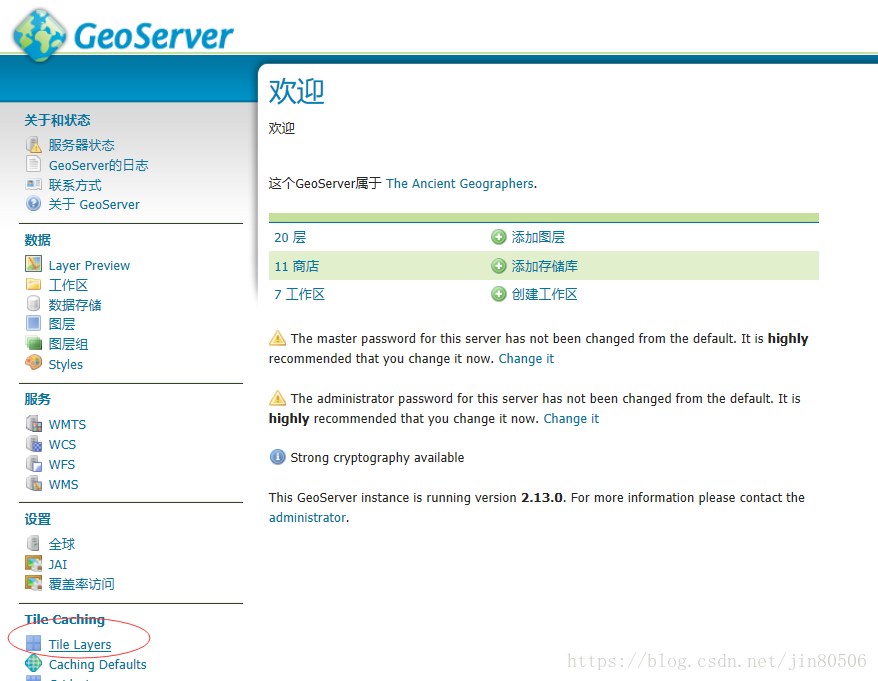Click the Caching Defaults globe icon
The height and width of the screenshot is (681, 878).
click(x=34, y=663)
